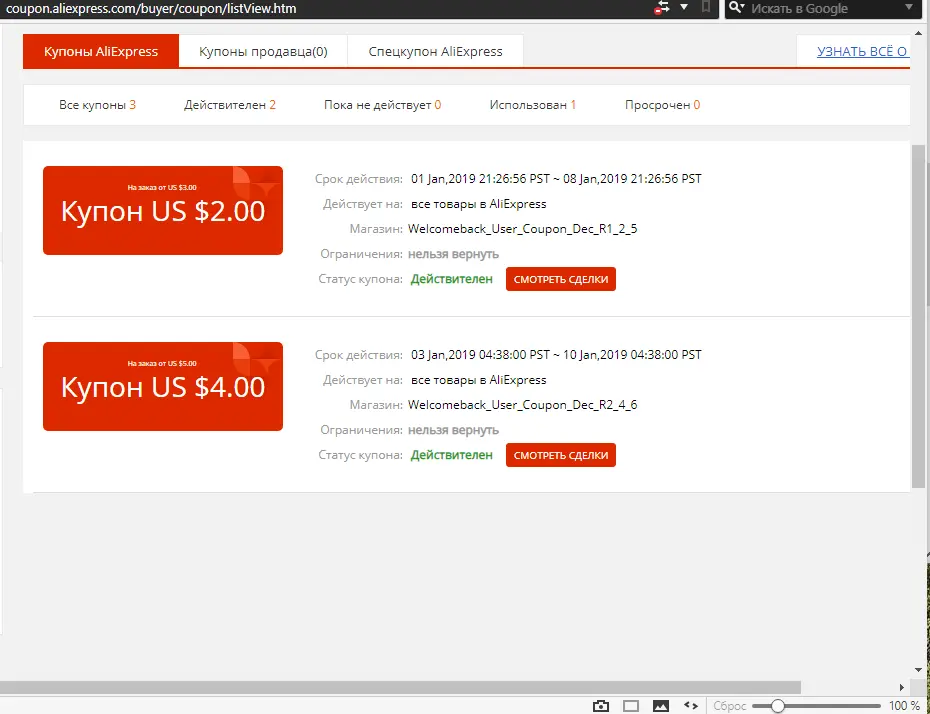This screenshot has width=930, height=714.
Task: Filter by Пока не действует 0
Action: pos(383,105)
